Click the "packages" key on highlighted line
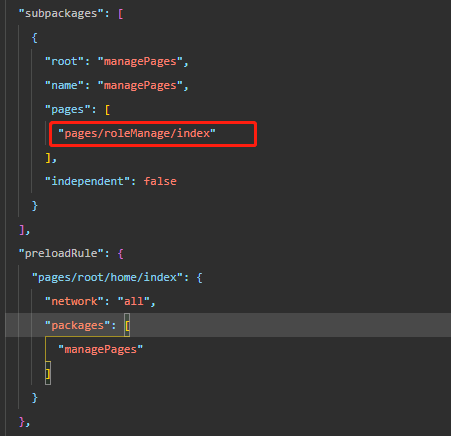 pos(77,325)
